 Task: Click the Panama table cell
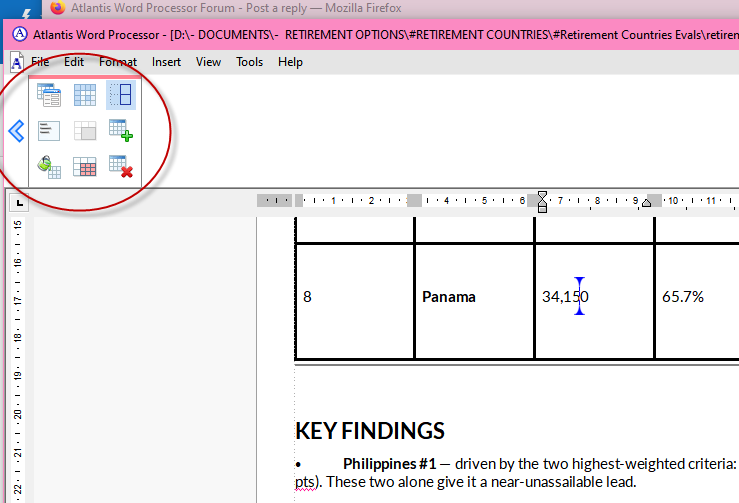click(474, 297)
